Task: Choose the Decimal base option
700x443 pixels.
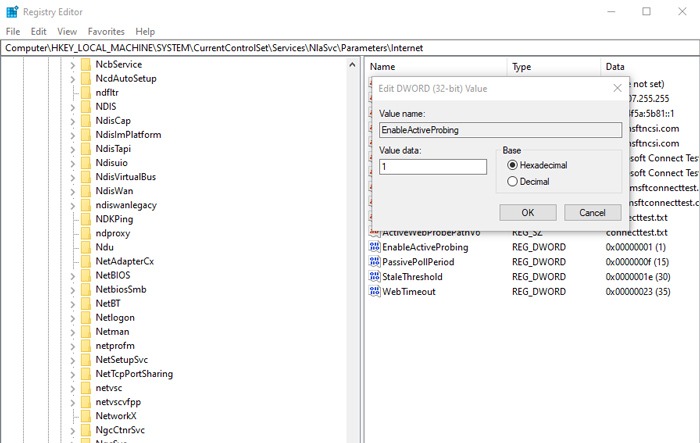Action: (x=529, y=181)
